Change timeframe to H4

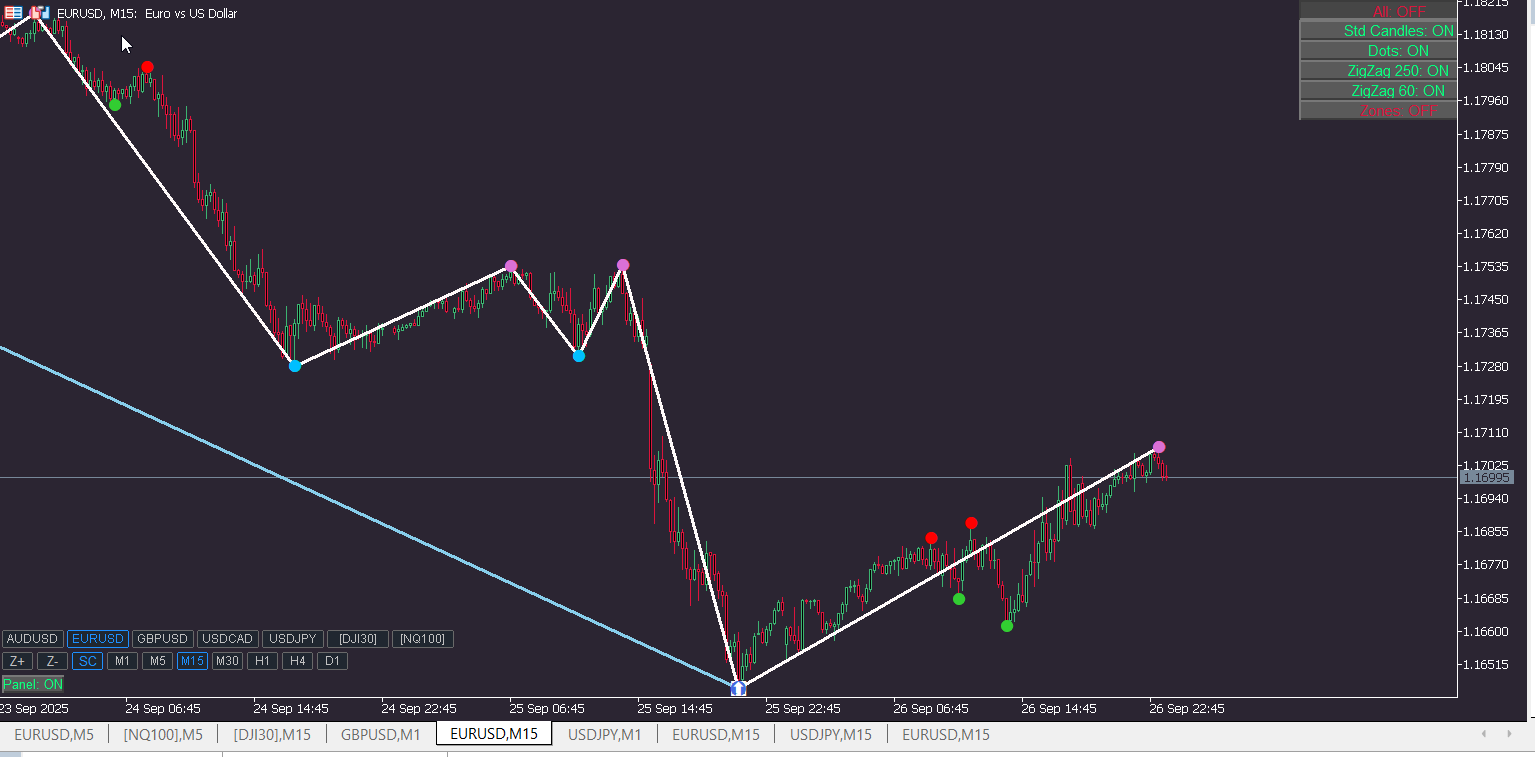[x=297, y=661]
